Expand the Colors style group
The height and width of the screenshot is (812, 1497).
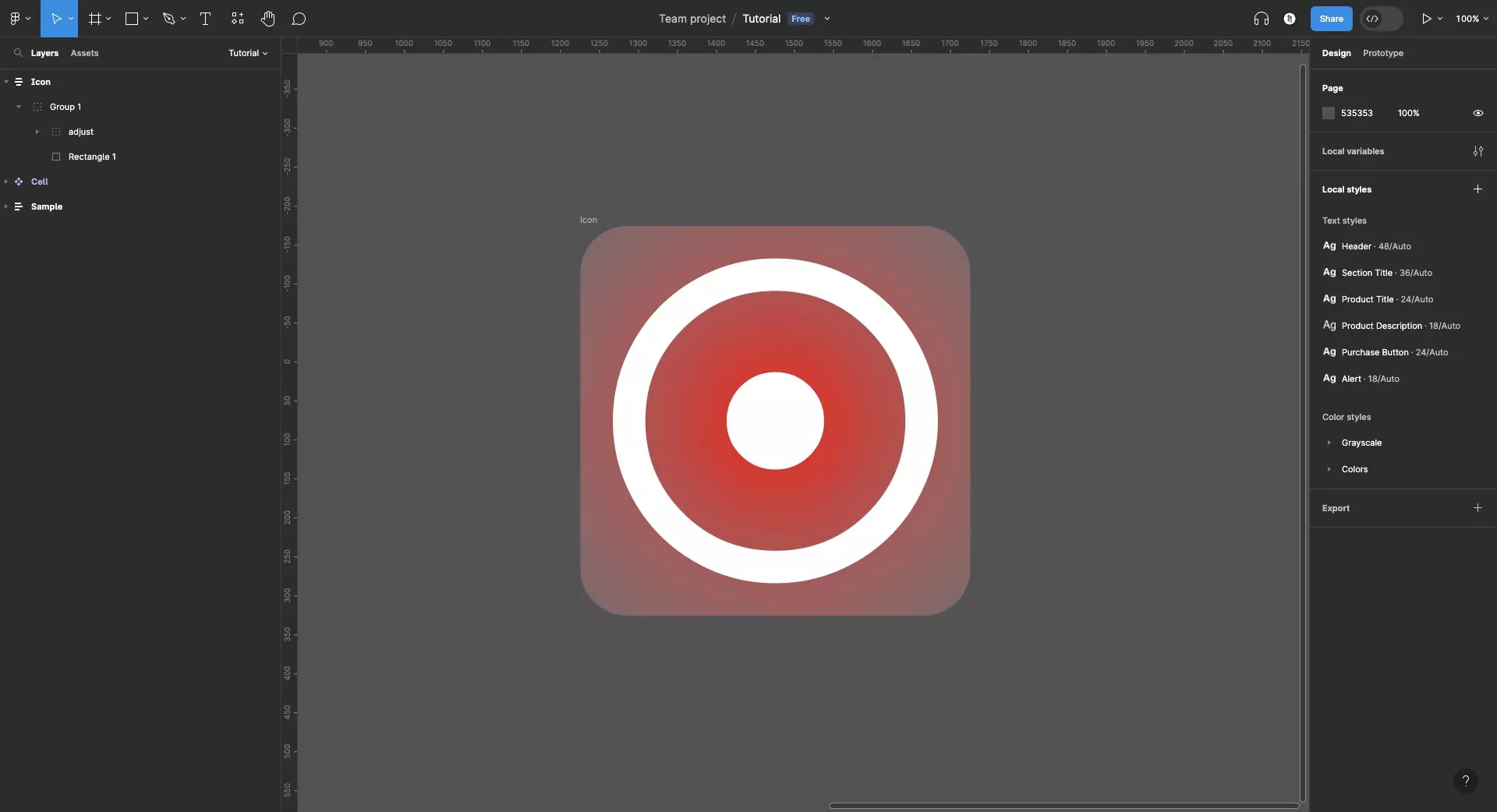1329,469
